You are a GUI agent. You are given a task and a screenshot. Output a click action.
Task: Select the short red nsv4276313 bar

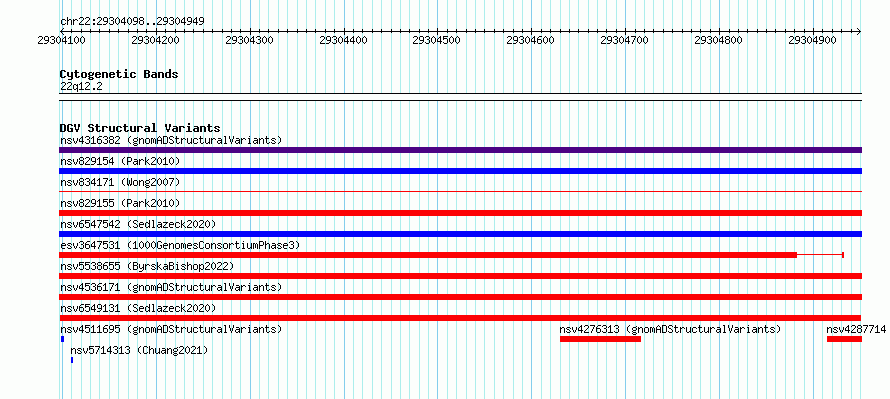(601, 339)
